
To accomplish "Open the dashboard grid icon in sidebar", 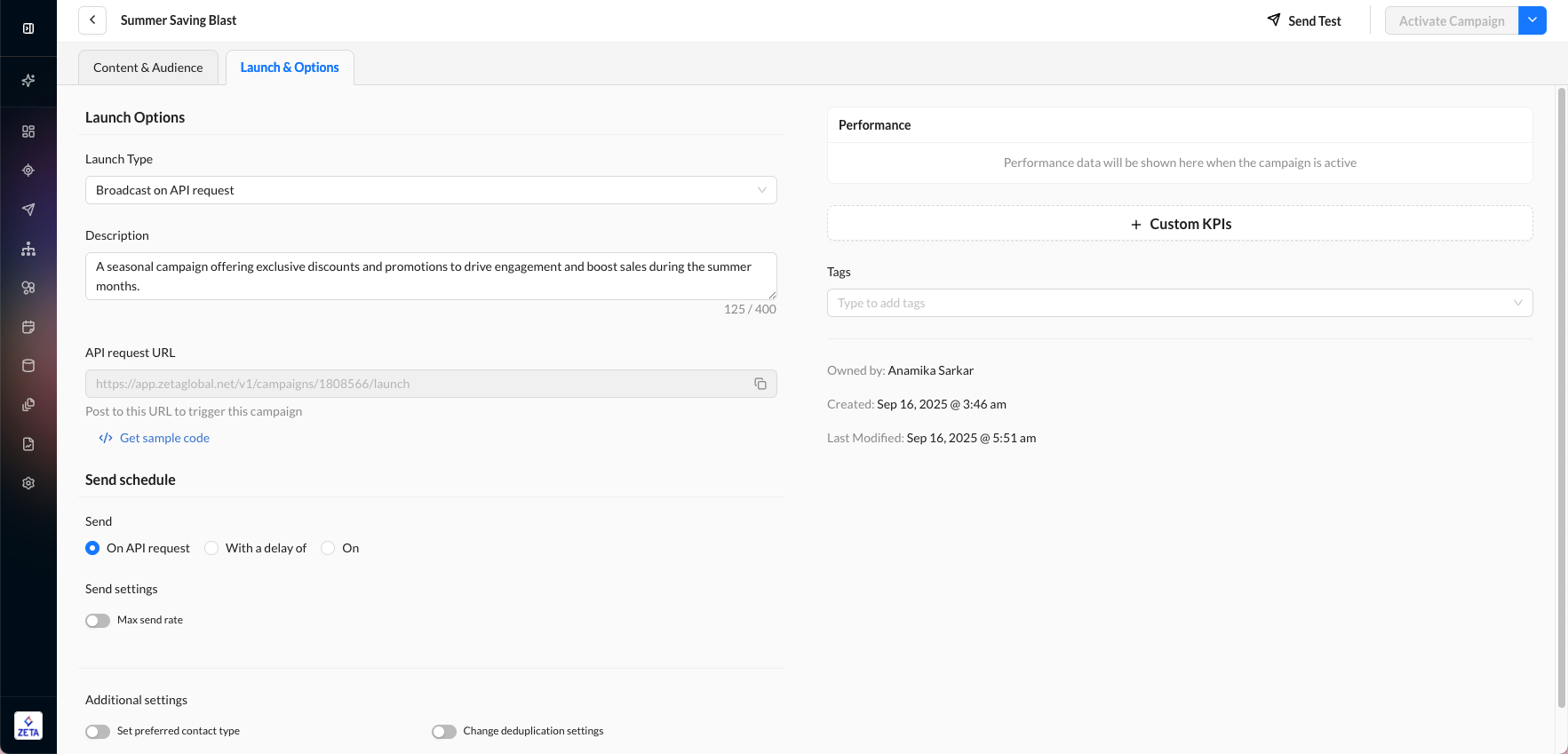I will point(28,131).
